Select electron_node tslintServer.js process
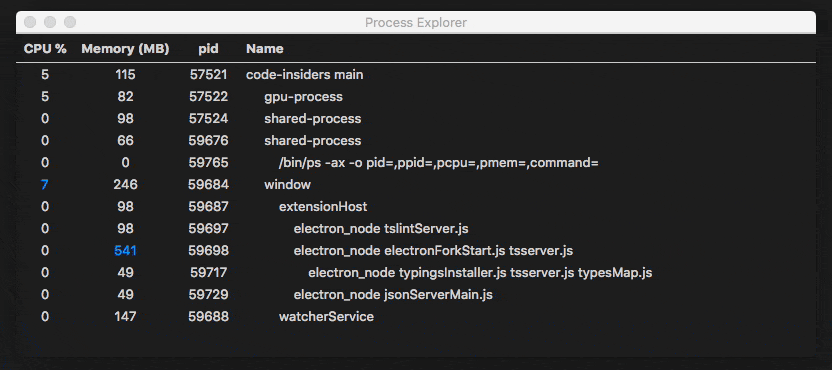Image resolution: width=832 pixels, height=370 pixels. [x=416, y=229]
